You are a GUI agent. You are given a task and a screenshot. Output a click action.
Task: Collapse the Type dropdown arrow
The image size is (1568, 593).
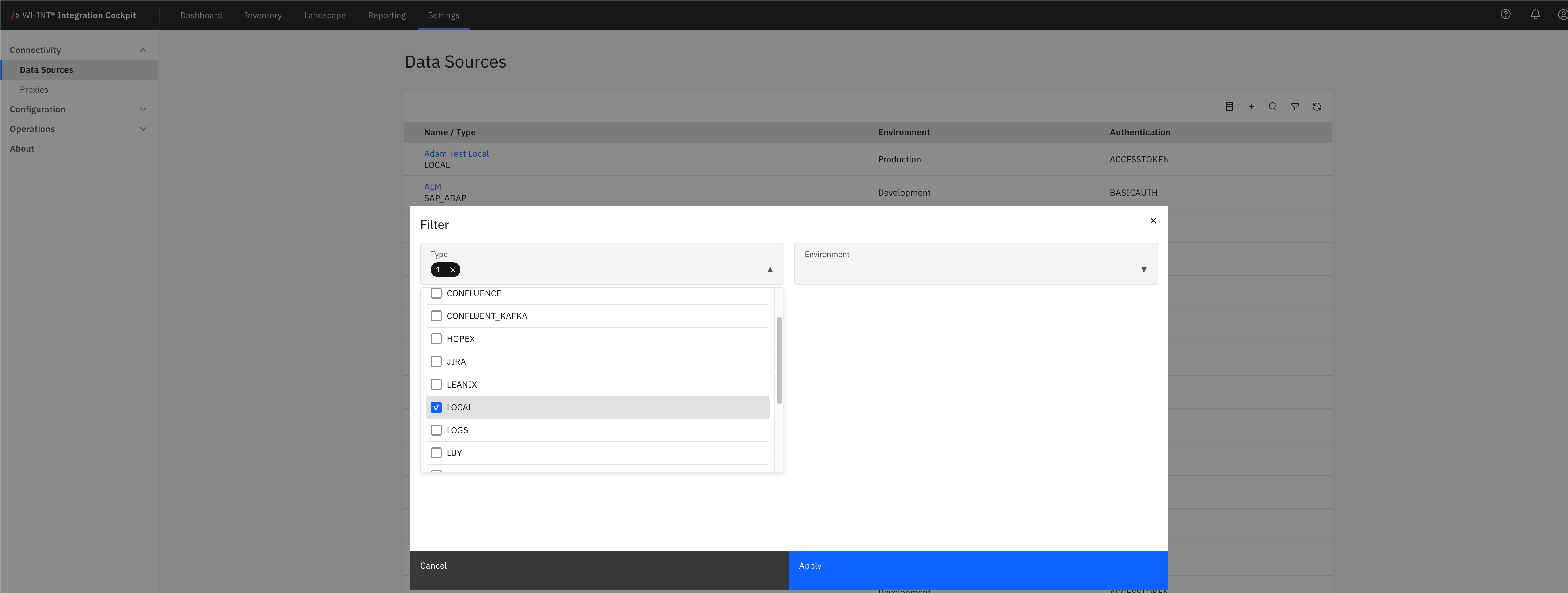(x=770, y=269)
